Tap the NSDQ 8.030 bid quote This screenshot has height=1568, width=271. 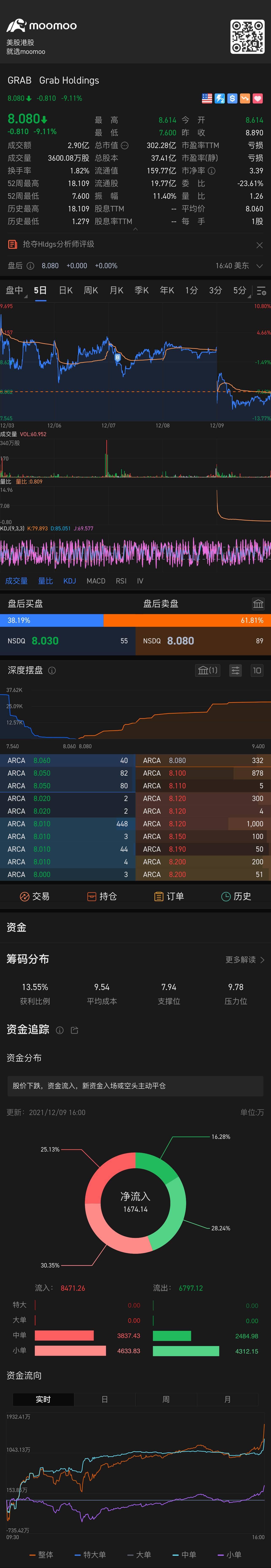click(x=68, y=641)
